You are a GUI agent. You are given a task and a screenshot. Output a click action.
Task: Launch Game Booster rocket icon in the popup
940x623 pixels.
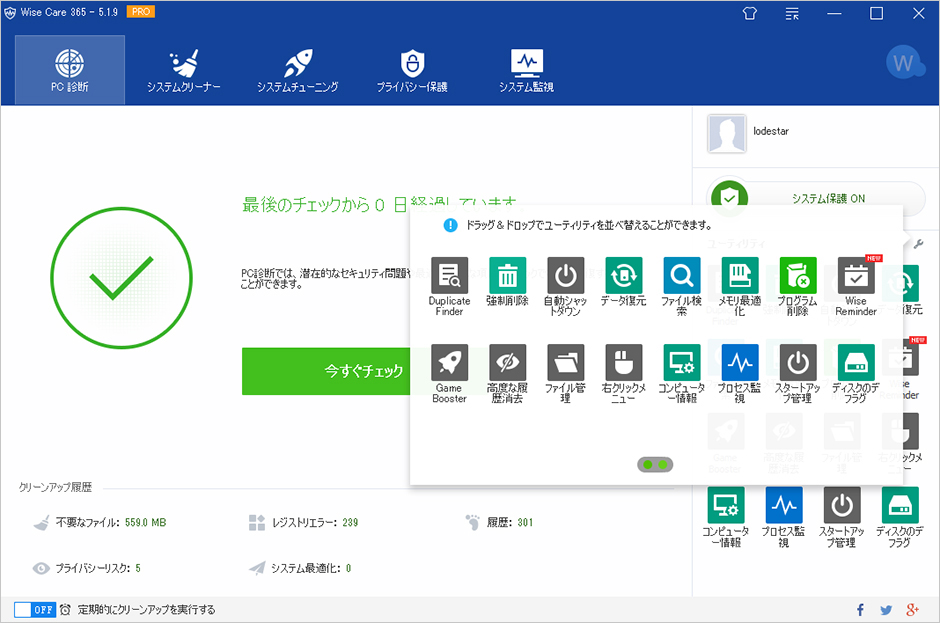click(449, 363)
